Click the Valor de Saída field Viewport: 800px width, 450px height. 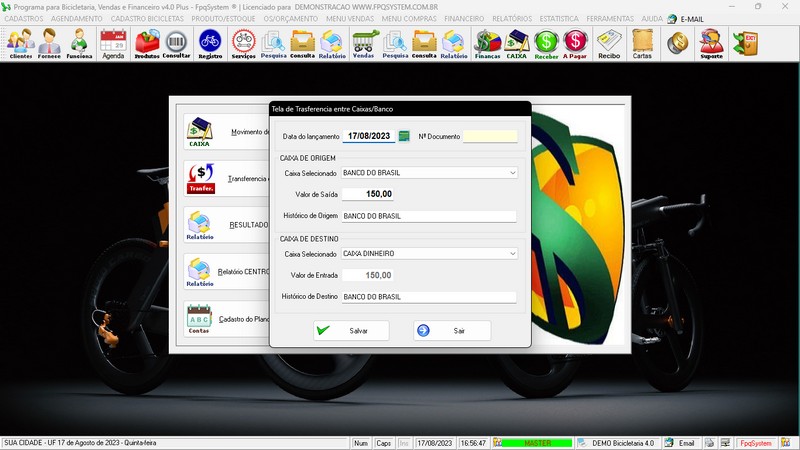[368, 194]
